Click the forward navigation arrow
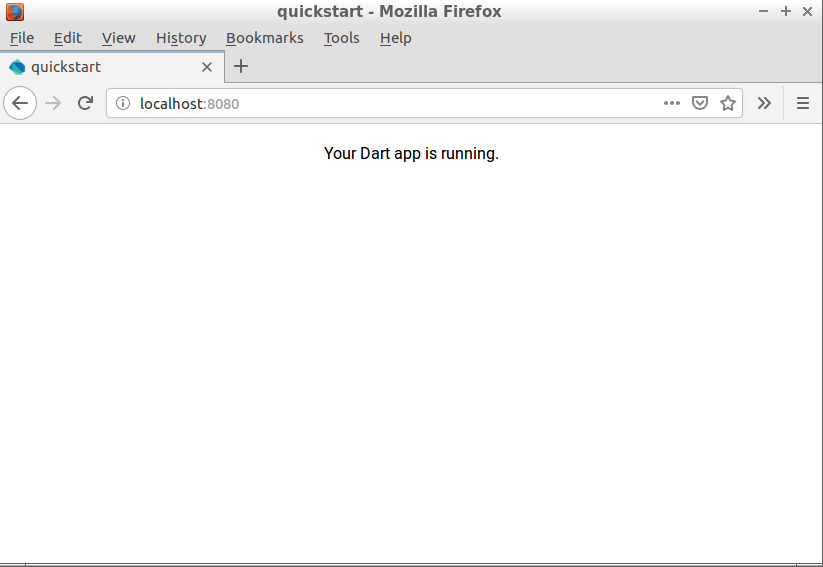 53,103
